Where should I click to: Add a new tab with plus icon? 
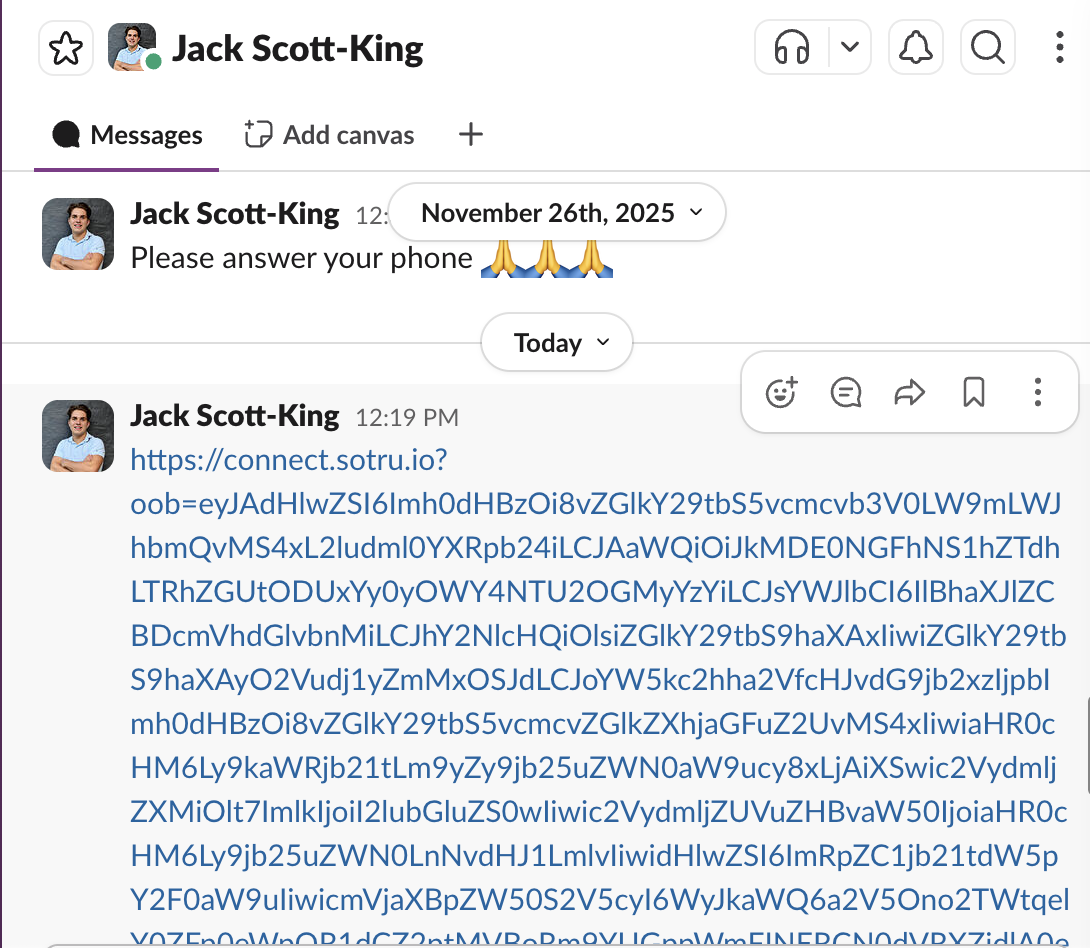pyautogui.click(x=470, y=135)
